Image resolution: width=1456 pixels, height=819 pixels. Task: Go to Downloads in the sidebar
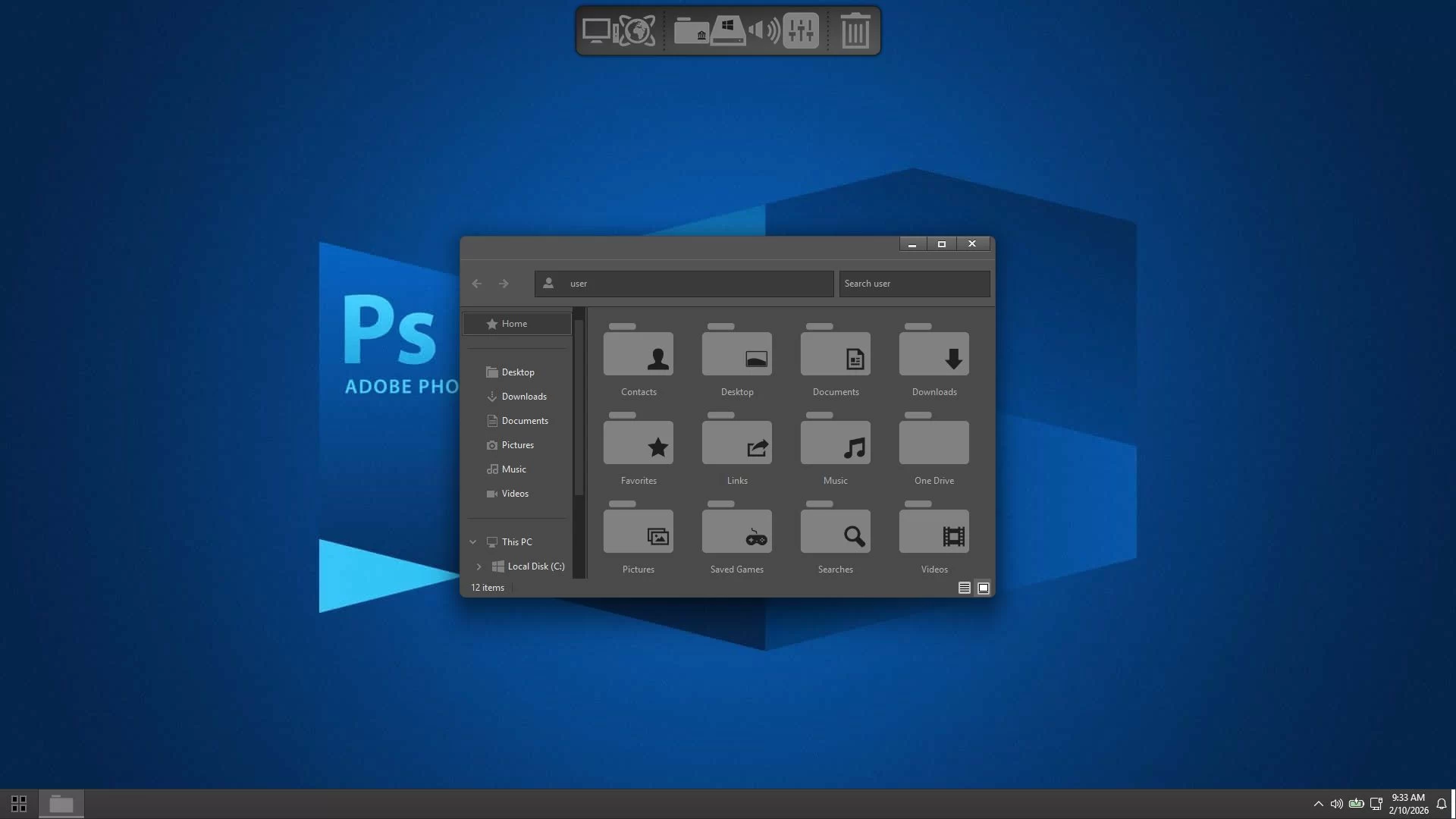[523, 397]
